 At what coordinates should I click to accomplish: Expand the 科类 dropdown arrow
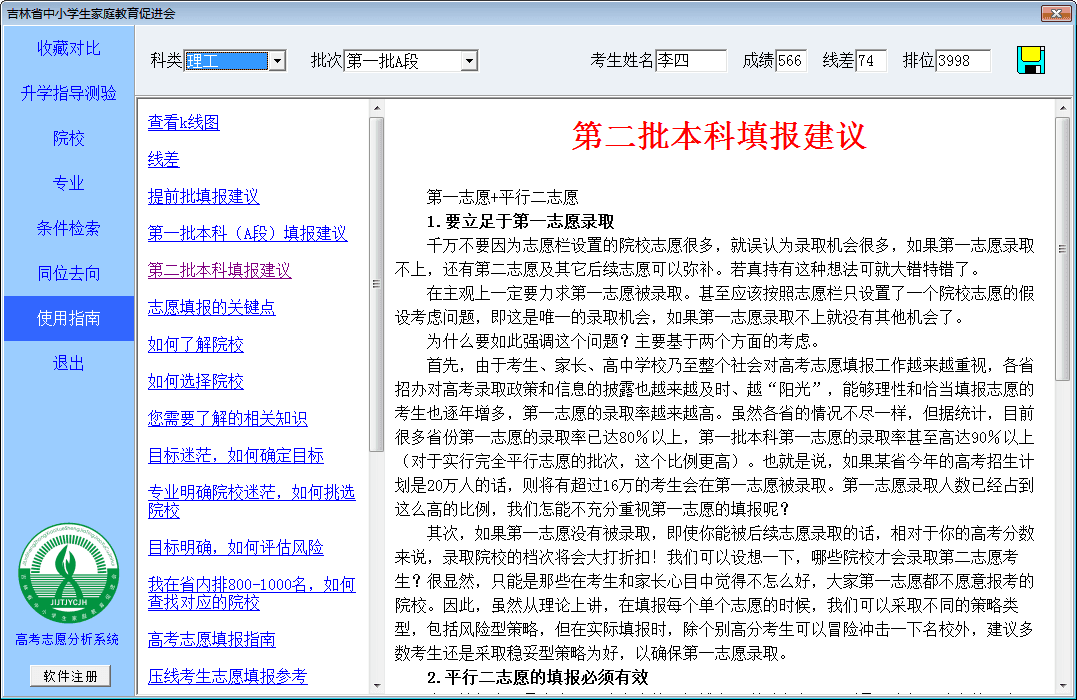[277, 61]
